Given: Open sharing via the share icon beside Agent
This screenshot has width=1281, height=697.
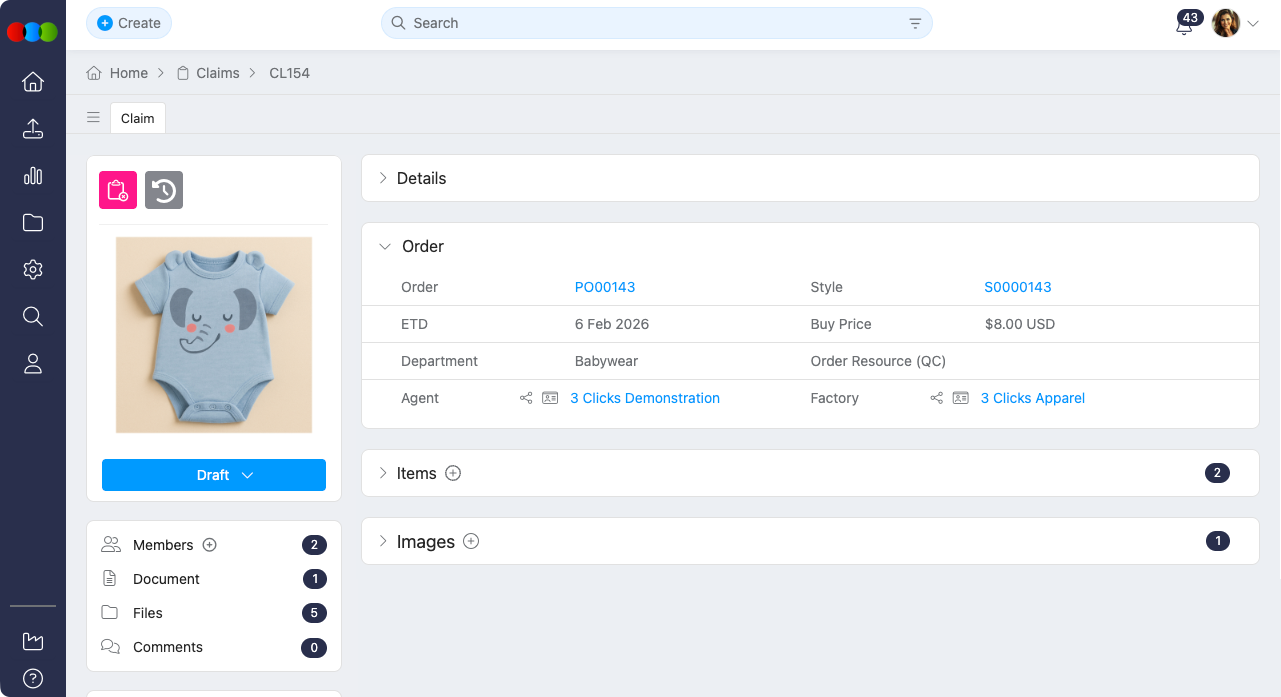Looking at the screenshot, I should point(526,398).
